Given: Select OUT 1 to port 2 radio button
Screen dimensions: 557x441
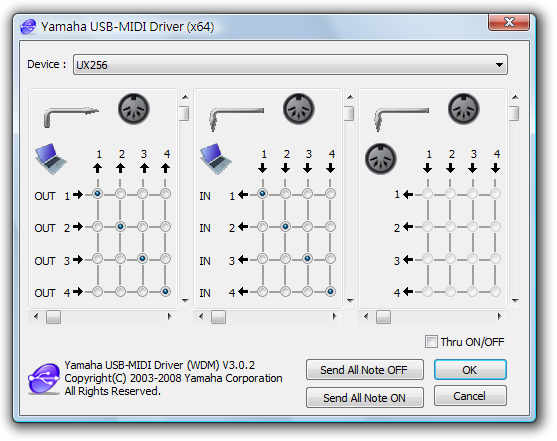Looking at the screenshot, I should 120,194.
